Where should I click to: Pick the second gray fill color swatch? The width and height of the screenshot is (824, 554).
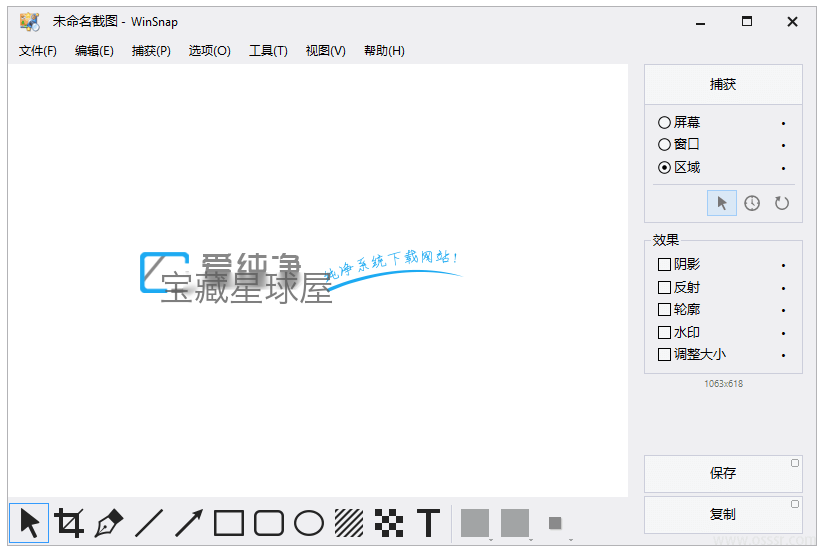[x=515, y=523]
